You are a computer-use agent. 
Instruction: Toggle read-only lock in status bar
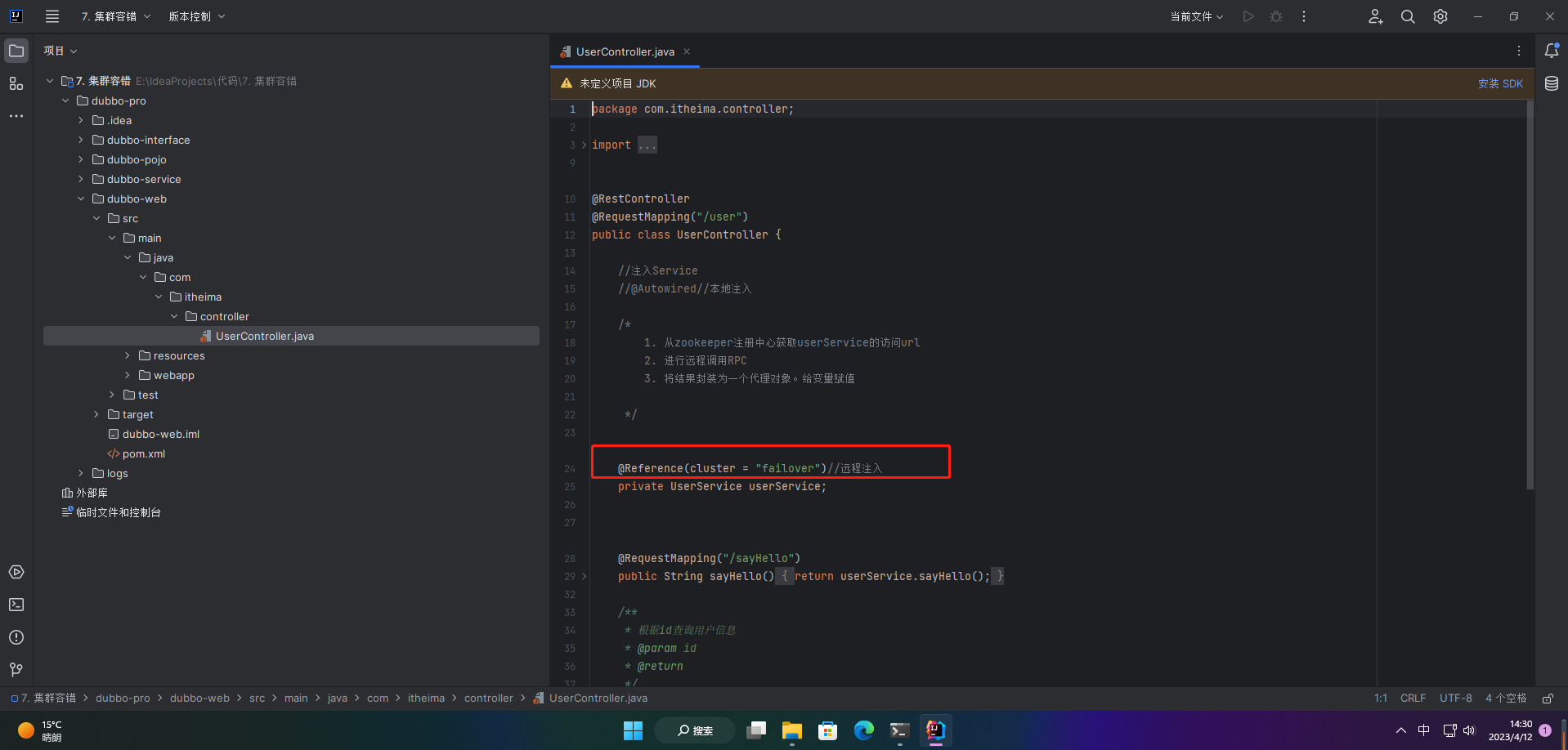tap(1548, 699)
